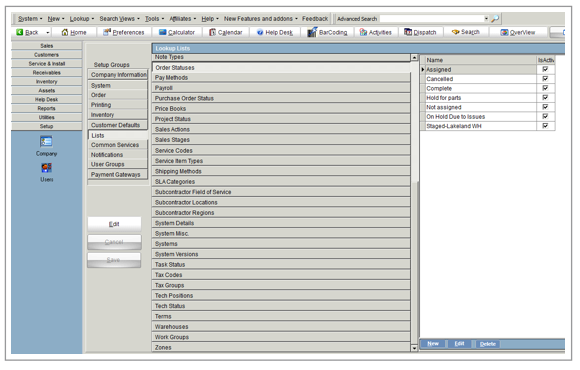Open the OverView toolbar item
This screenshot has height=370, width=580.
click(x=518, y=32)
